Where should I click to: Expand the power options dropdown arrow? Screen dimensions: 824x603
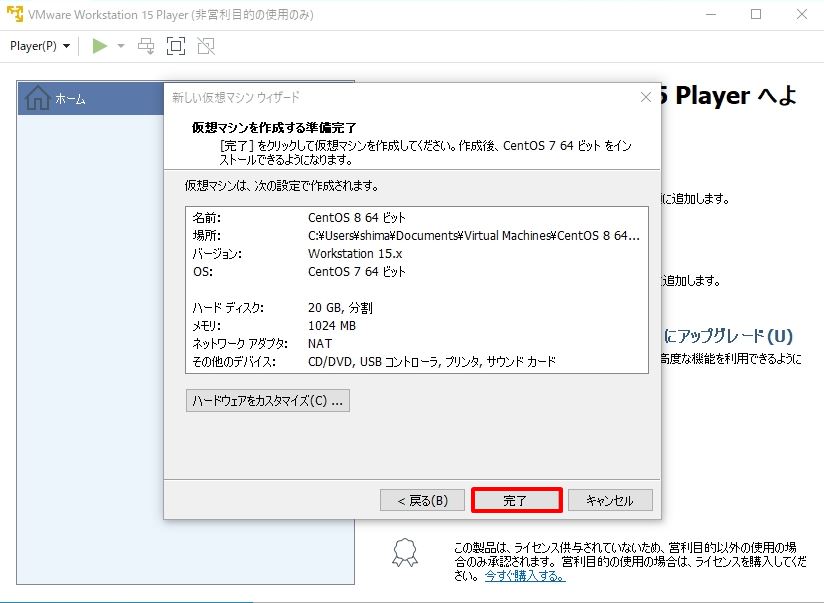tap(121, 46)
